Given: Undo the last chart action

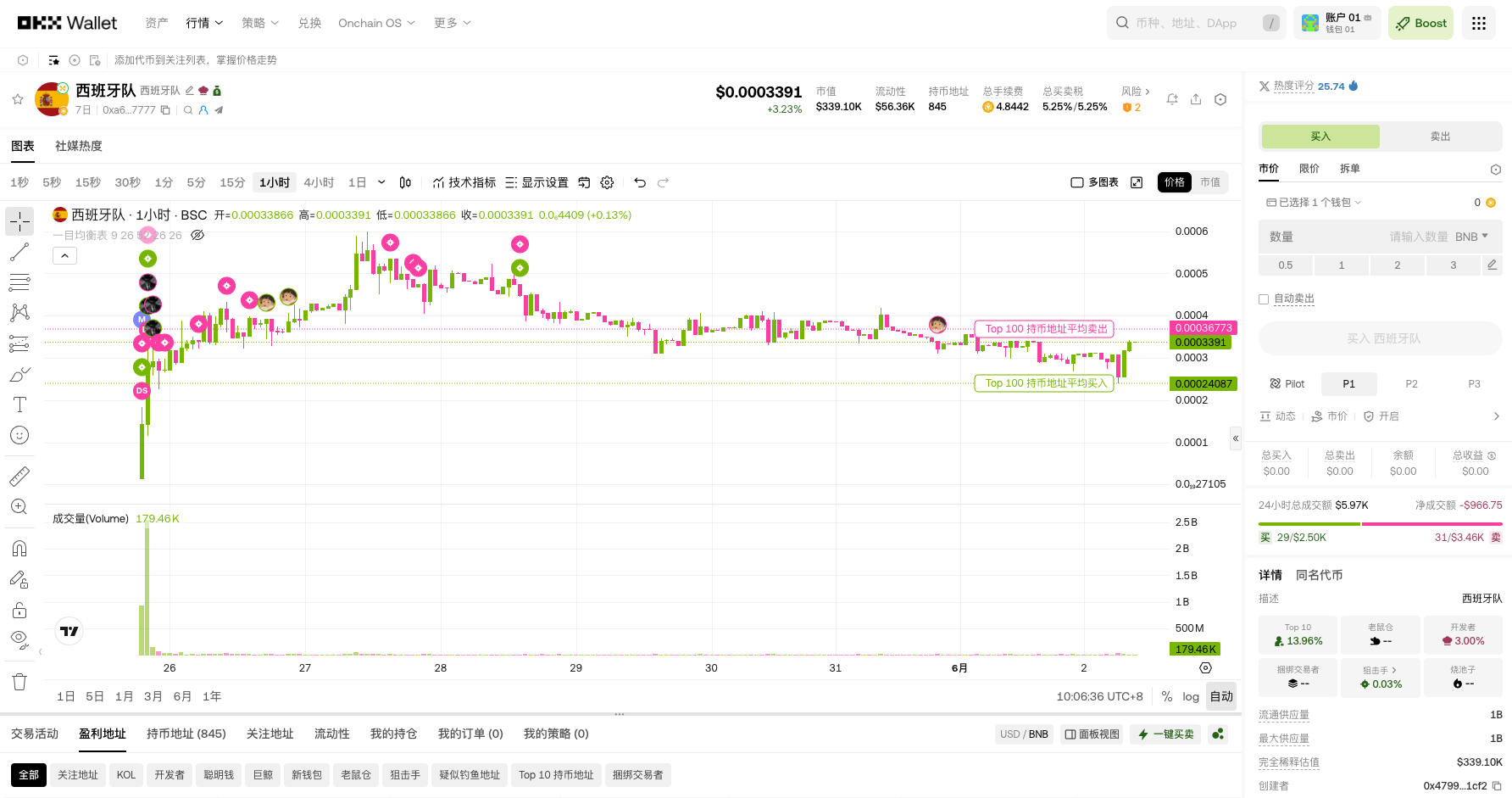Looking at the screenshot, I should [x=640, y=182].
